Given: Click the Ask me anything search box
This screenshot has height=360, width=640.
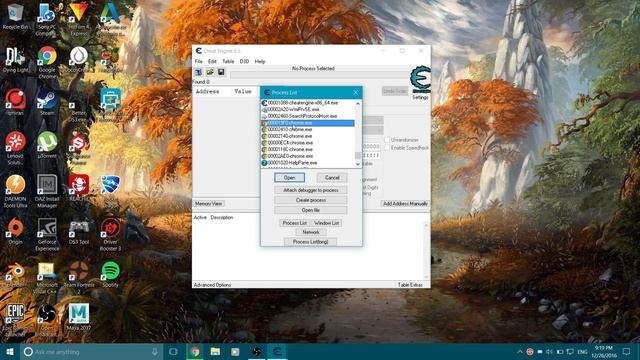Looking at the screenshot, I should pyautogui.click(x=92, y=351).
